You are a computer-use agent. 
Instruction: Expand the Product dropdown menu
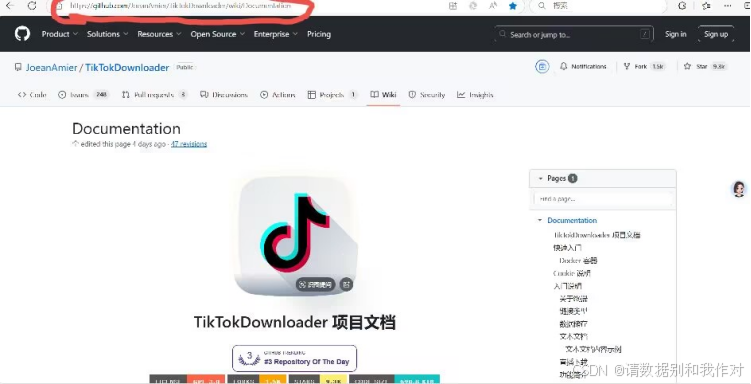(59, 34)
